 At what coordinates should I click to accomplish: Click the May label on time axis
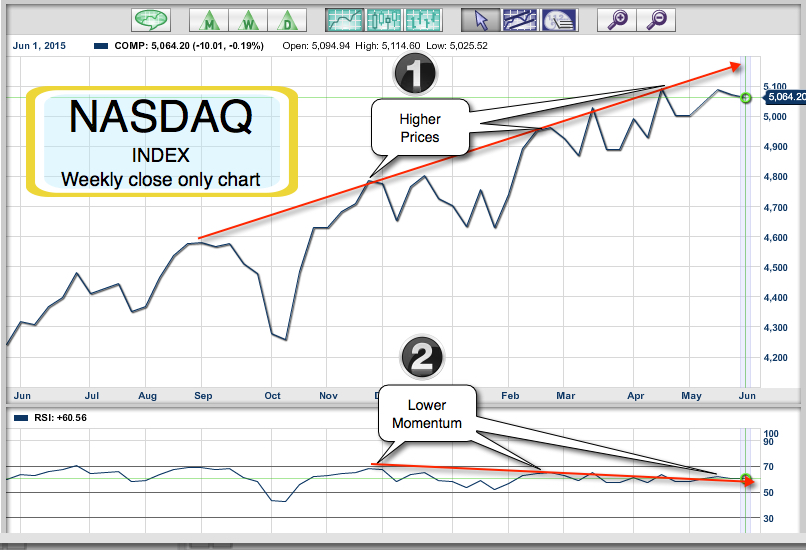[691, 396]
